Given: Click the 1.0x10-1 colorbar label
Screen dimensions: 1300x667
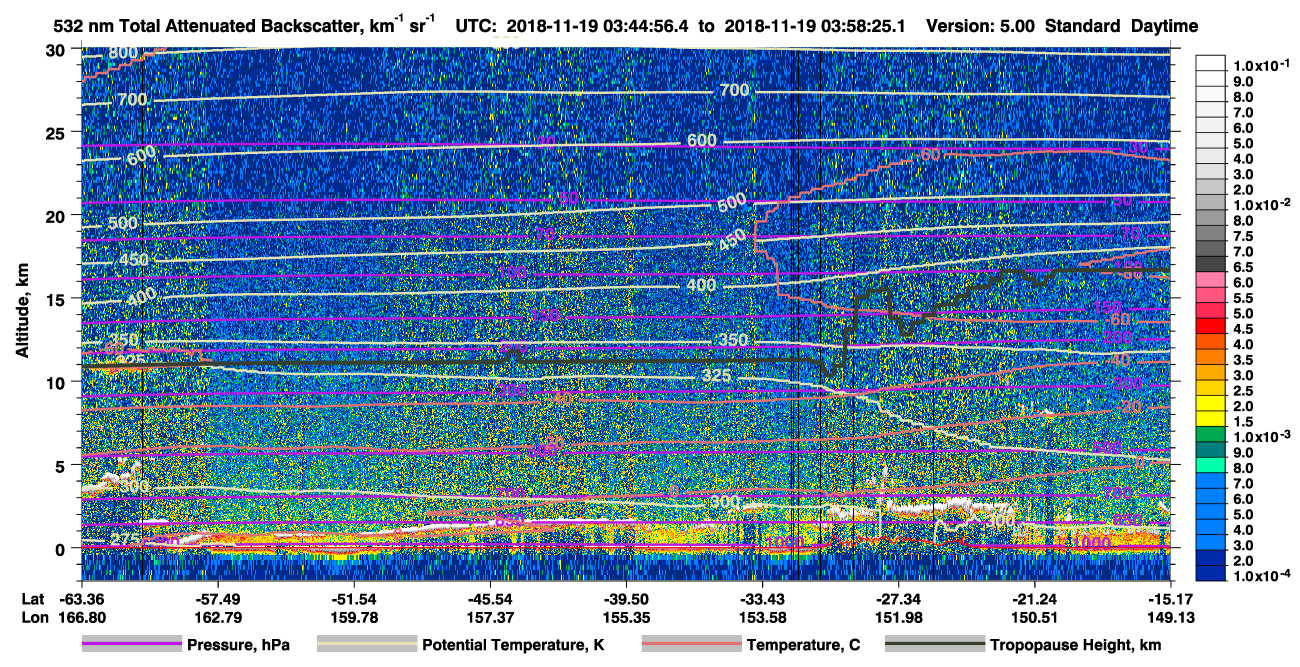Looking at the screenshot, I should tap(1262, 64).
